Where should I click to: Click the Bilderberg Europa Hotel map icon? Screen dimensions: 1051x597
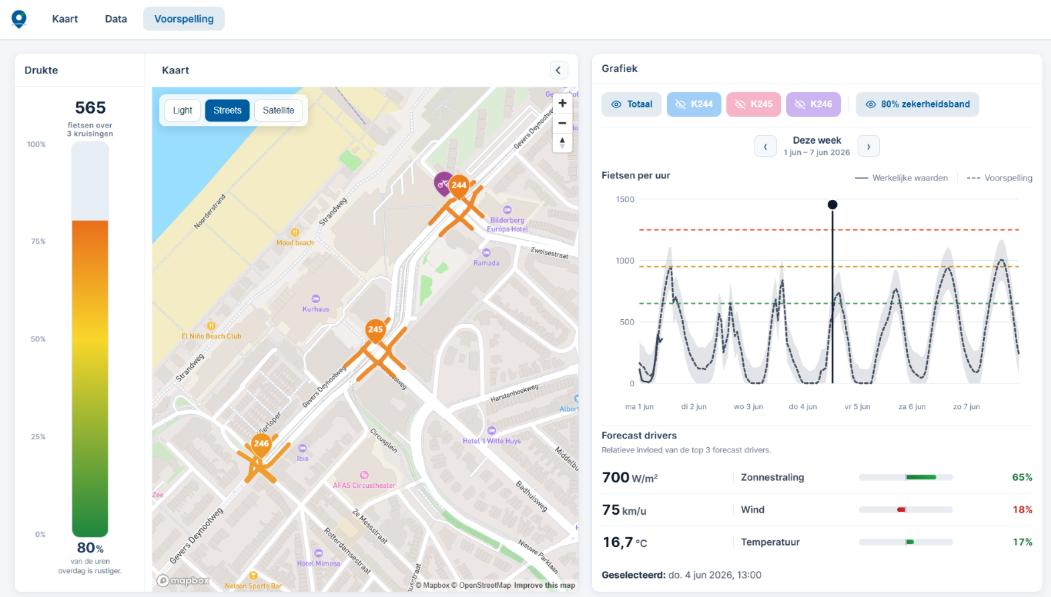[507, 210]
